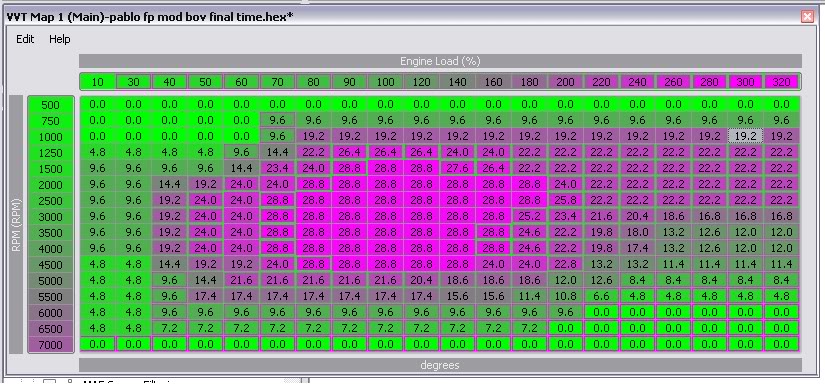This screenshot has width=825, height=384.
Task: Select the cell with value 10.8
Action: click(x=566, y=297)
